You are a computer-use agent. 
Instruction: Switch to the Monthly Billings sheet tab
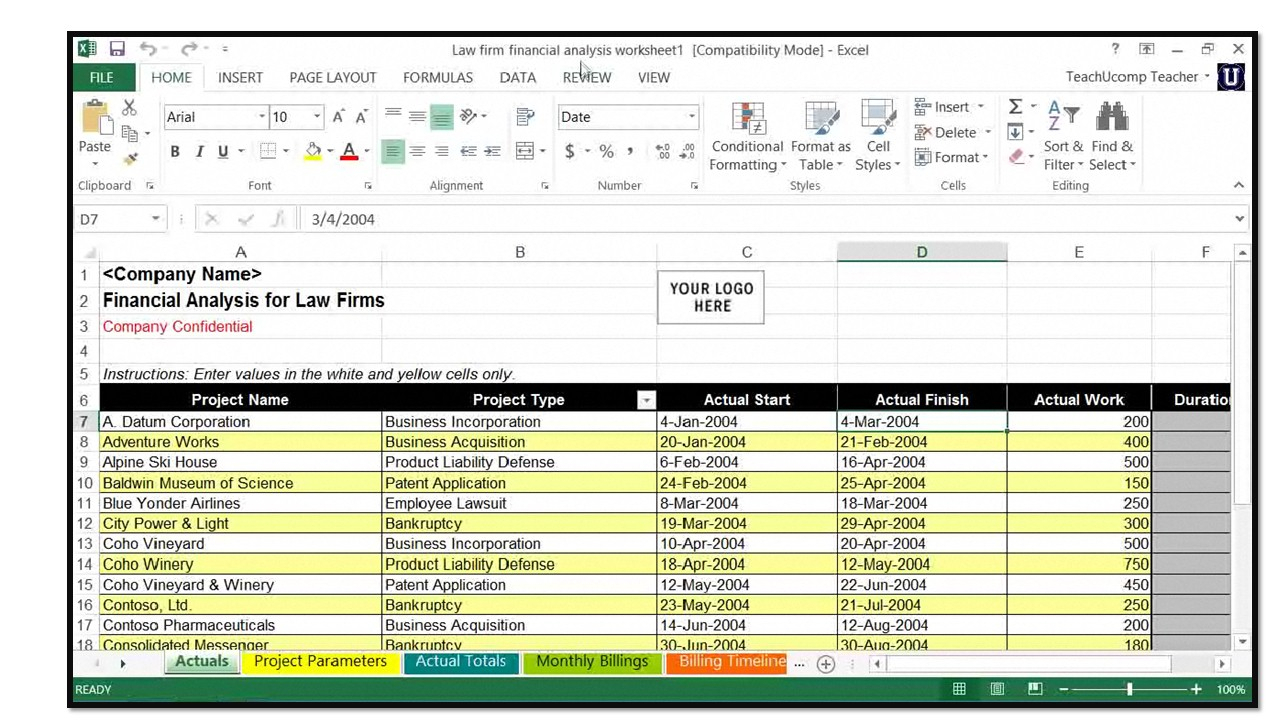click(x=592, y=662)
